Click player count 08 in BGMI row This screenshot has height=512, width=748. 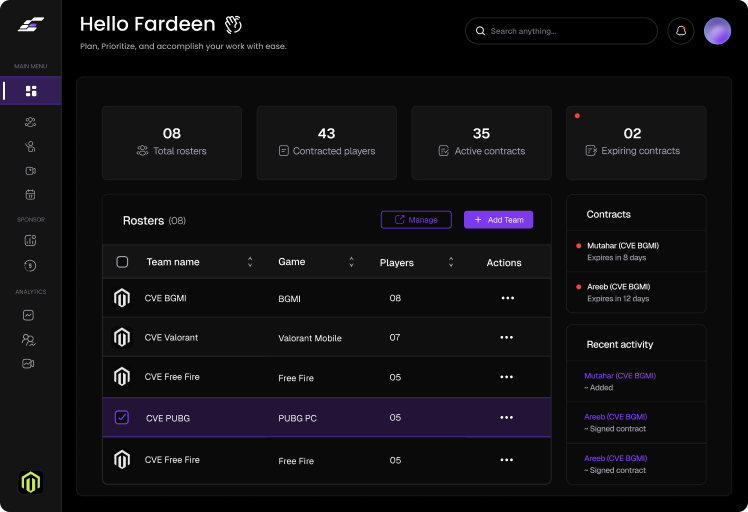click(395, 298)
